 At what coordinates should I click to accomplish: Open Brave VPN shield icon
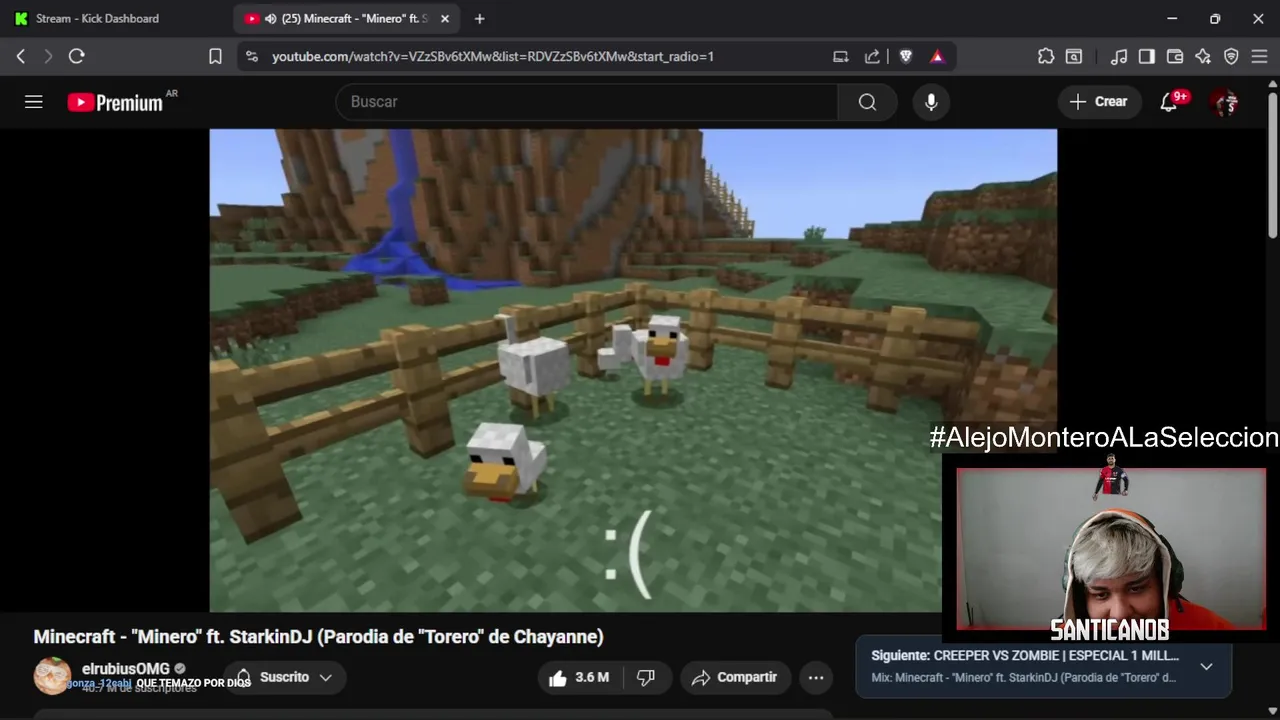tap(1231, 57)
